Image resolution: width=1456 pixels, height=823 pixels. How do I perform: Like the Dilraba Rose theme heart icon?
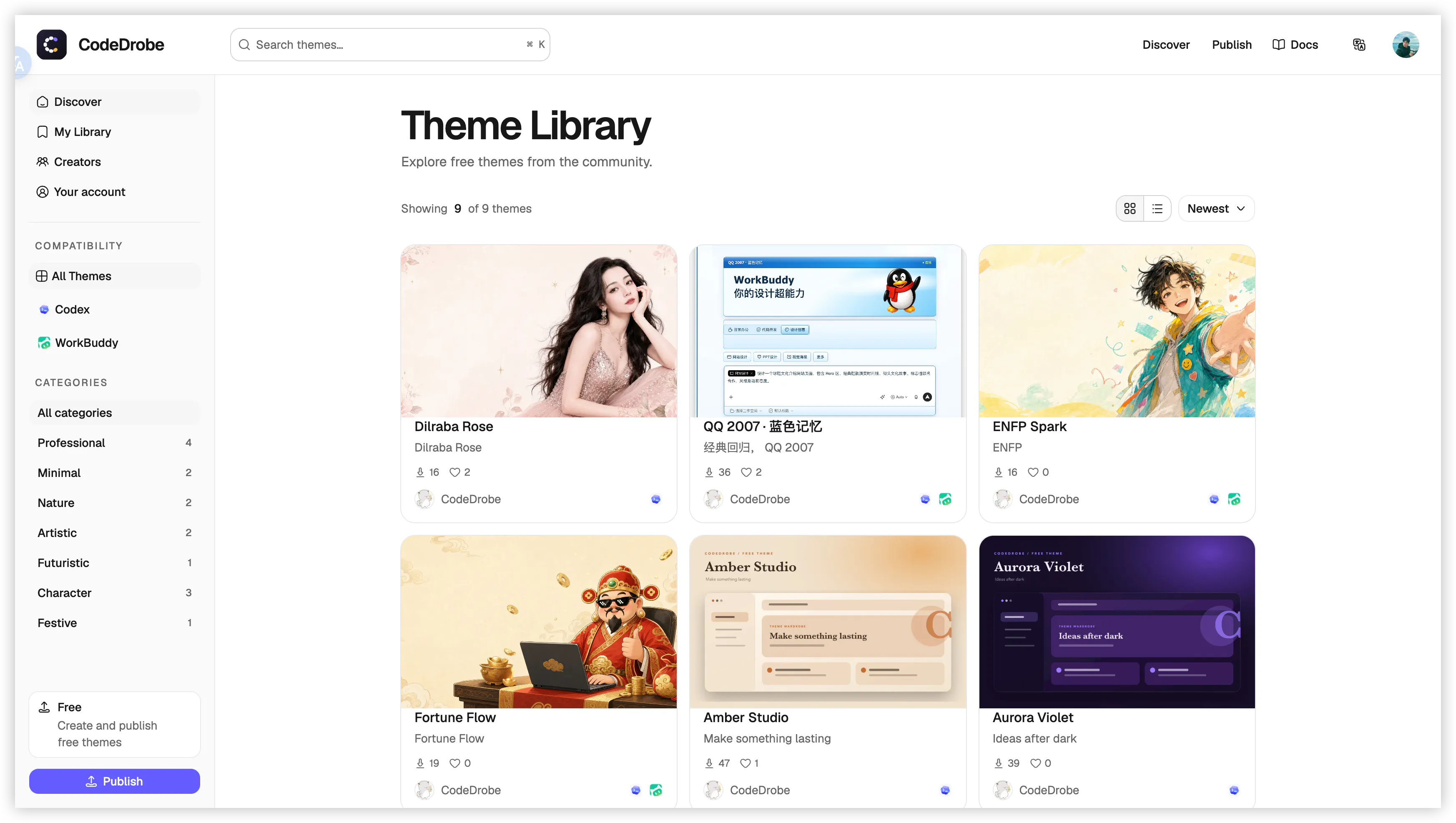[x=454, y=472]
